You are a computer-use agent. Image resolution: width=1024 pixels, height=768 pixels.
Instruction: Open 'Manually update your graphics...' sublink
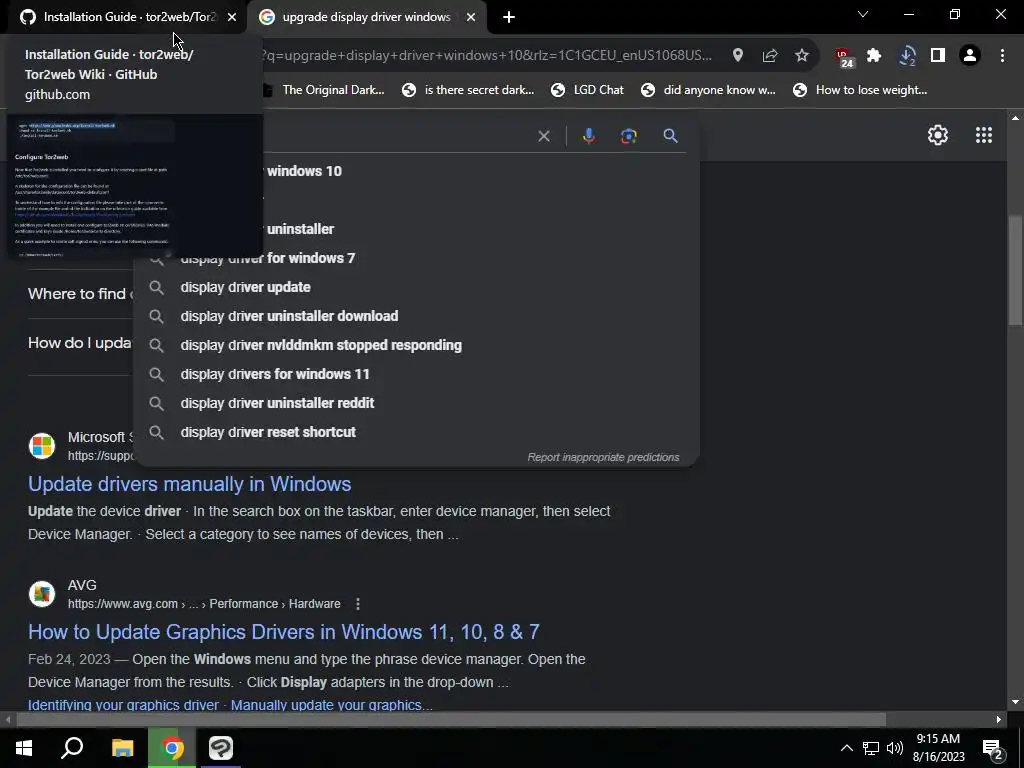click(332, 705)
